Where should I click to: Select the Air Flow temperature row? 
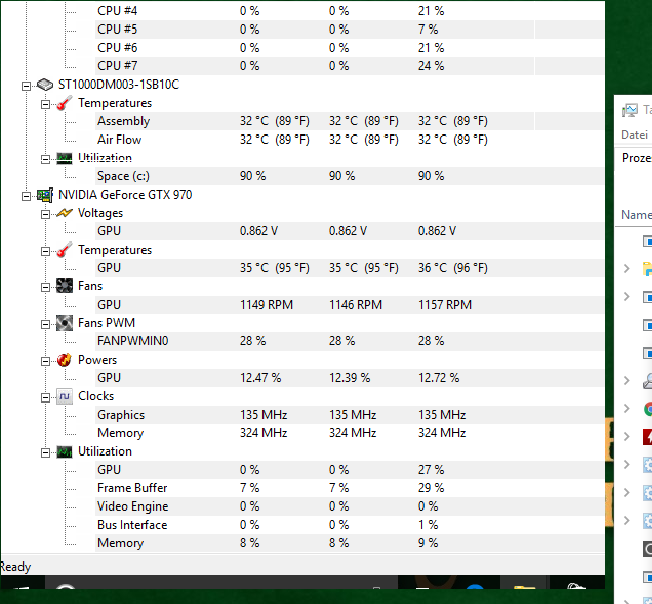[349, 139]
